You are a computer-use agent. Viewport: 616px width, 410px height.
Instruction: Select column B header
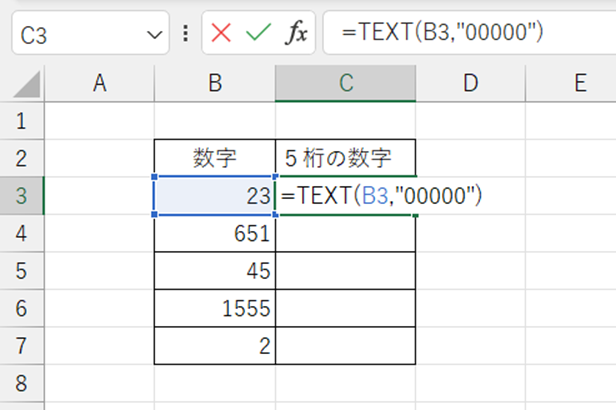point(214,84)
